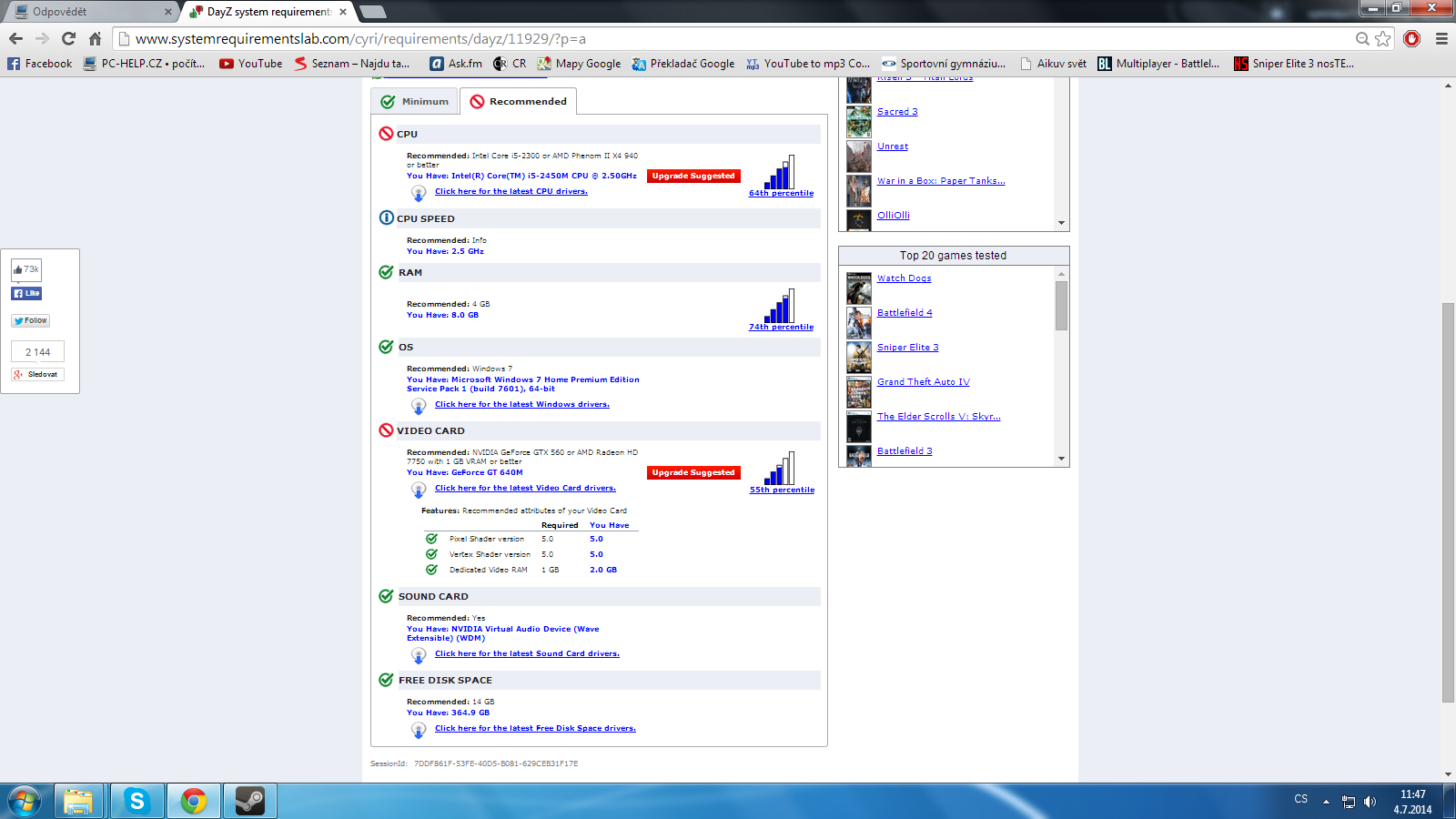Click the Top 20 games list scrollbar thumb
This screenshot has width=1456, height=819.
click(x=1061, y=306)
